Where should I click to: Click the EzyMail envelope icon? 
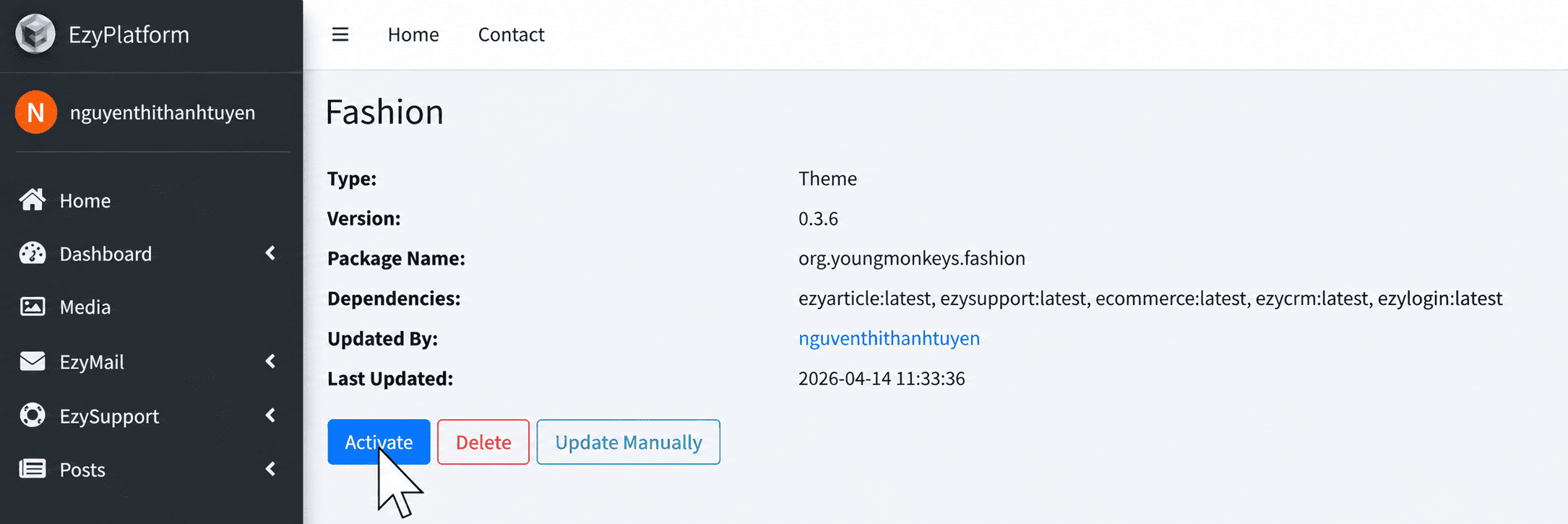point(33,361)
